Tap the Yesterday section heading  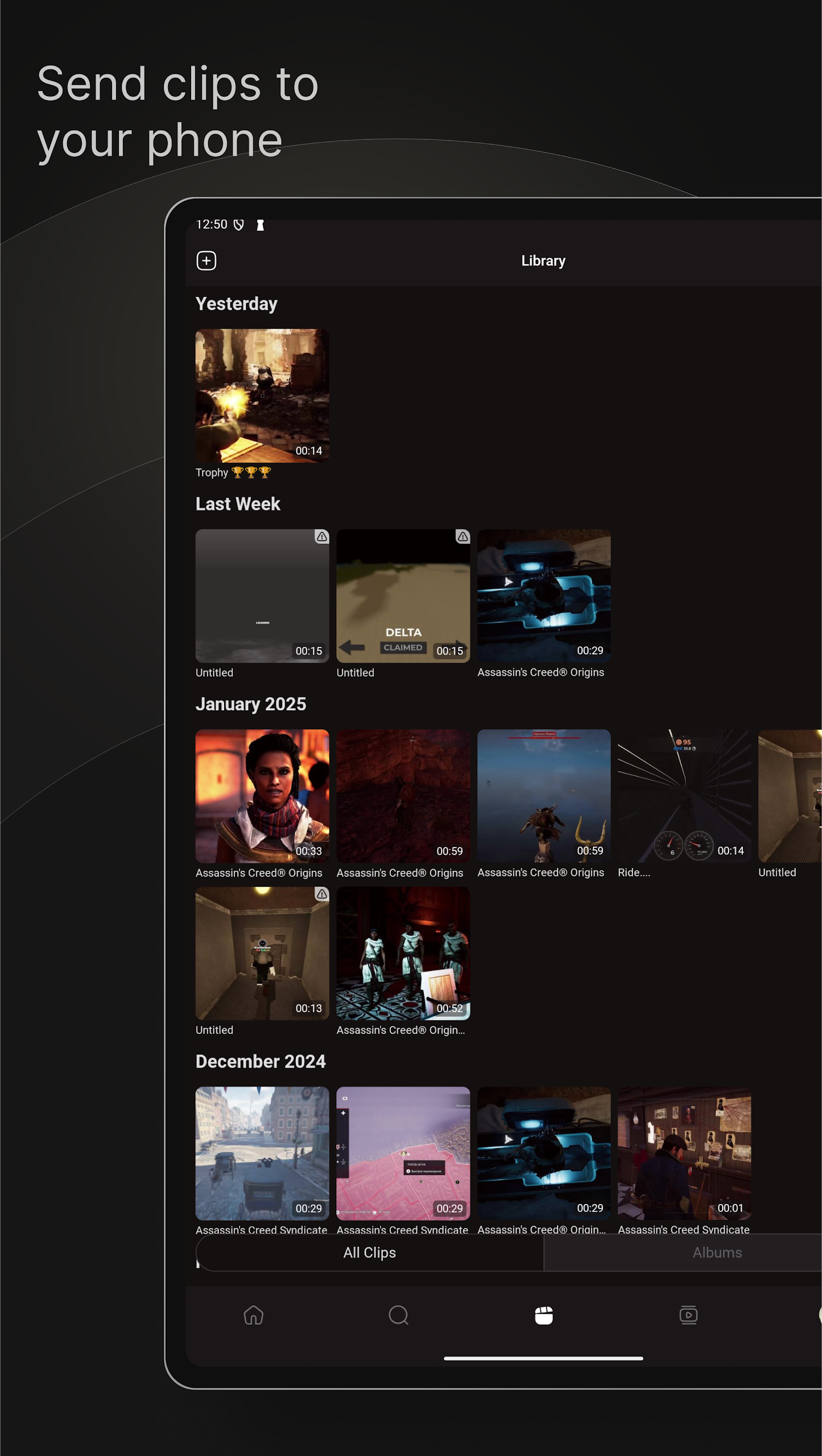click(x=237, y=304)
